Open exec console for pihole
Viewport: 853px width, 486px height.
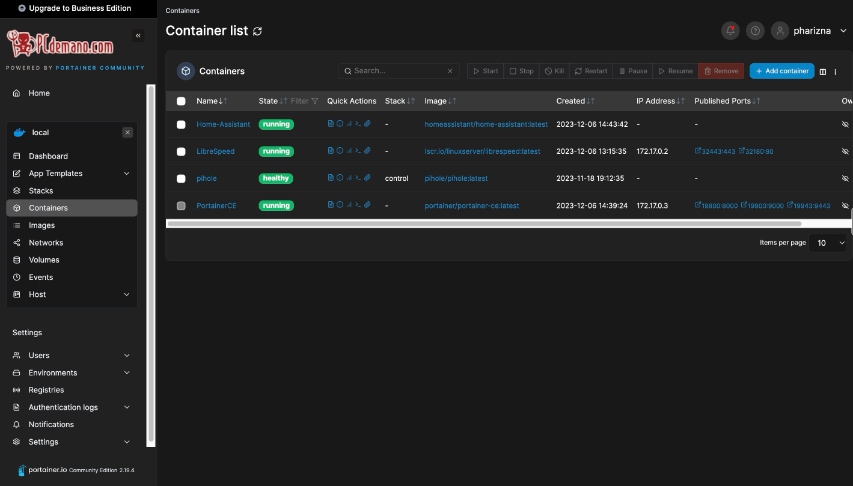point(358,178)
